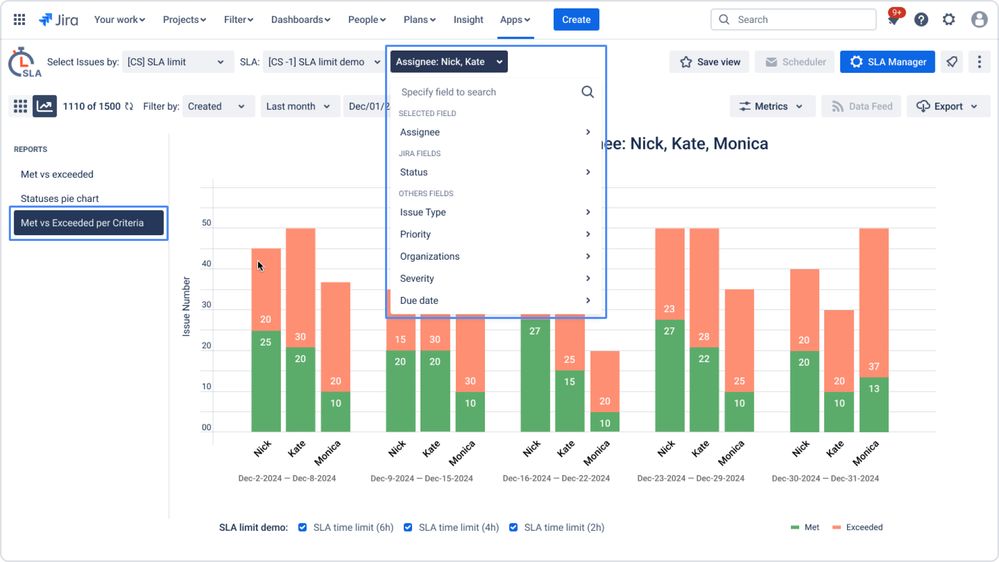This screenshot has height=562, width=999.
Task: Open the Projects menu
Action: tap(184, 20)
